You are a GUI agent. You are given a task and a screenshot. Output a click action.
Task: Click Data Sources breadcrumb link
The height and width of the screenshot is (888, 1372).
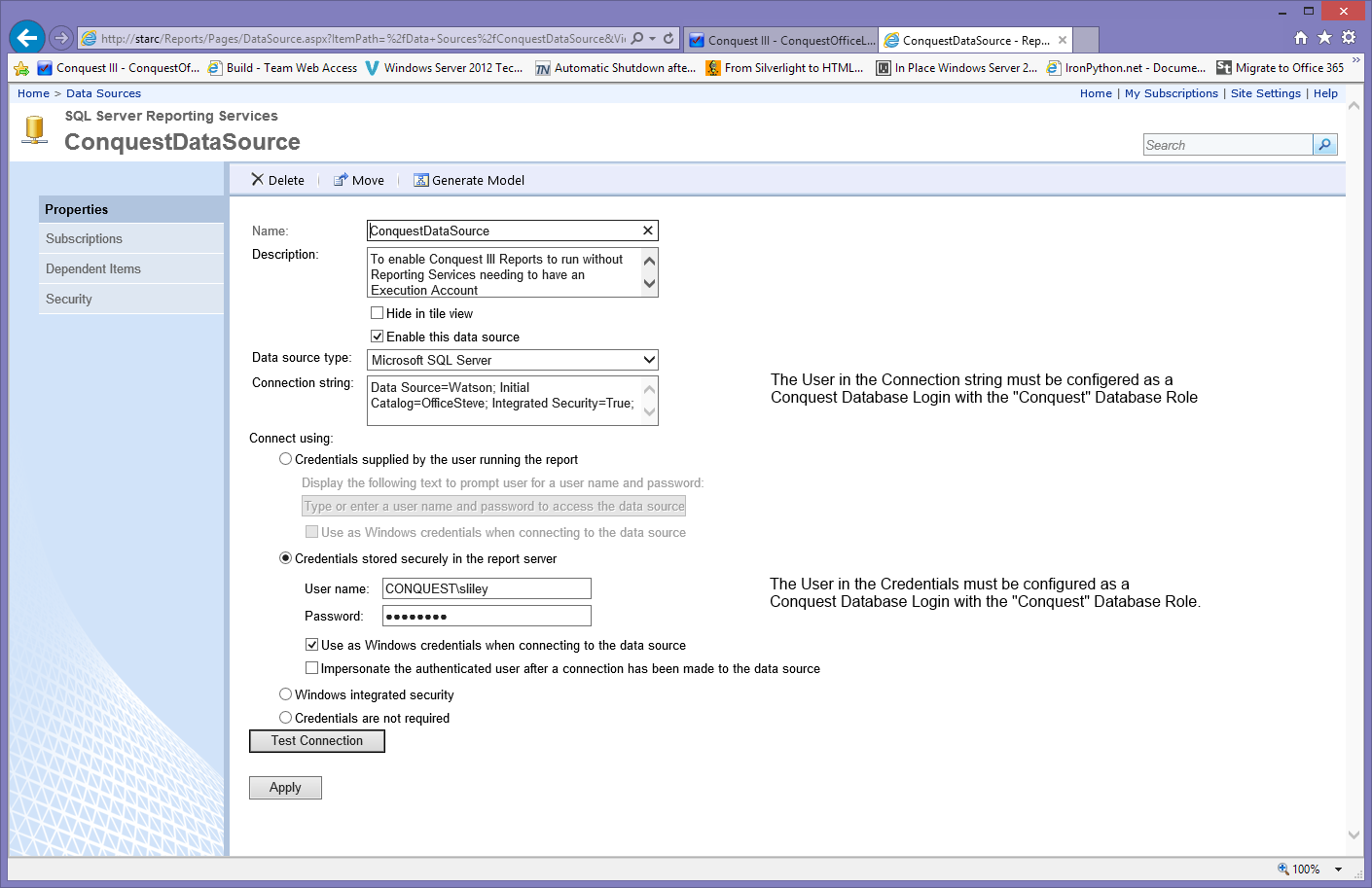click(103, 93)
